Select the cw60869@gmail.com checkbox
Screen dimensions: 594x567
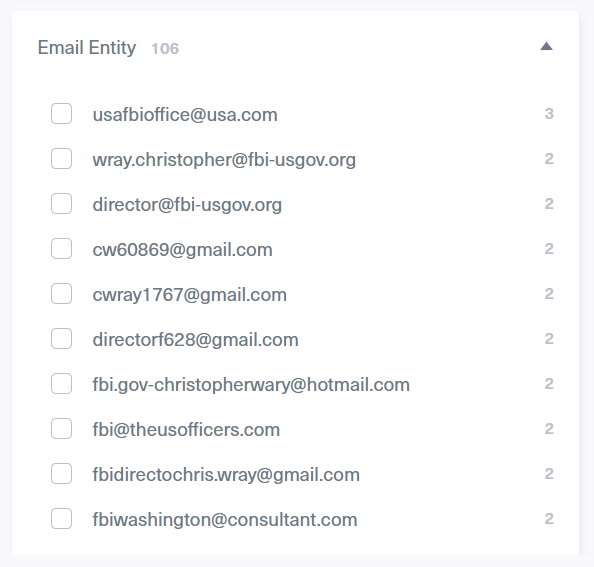(x=61, y=248)
